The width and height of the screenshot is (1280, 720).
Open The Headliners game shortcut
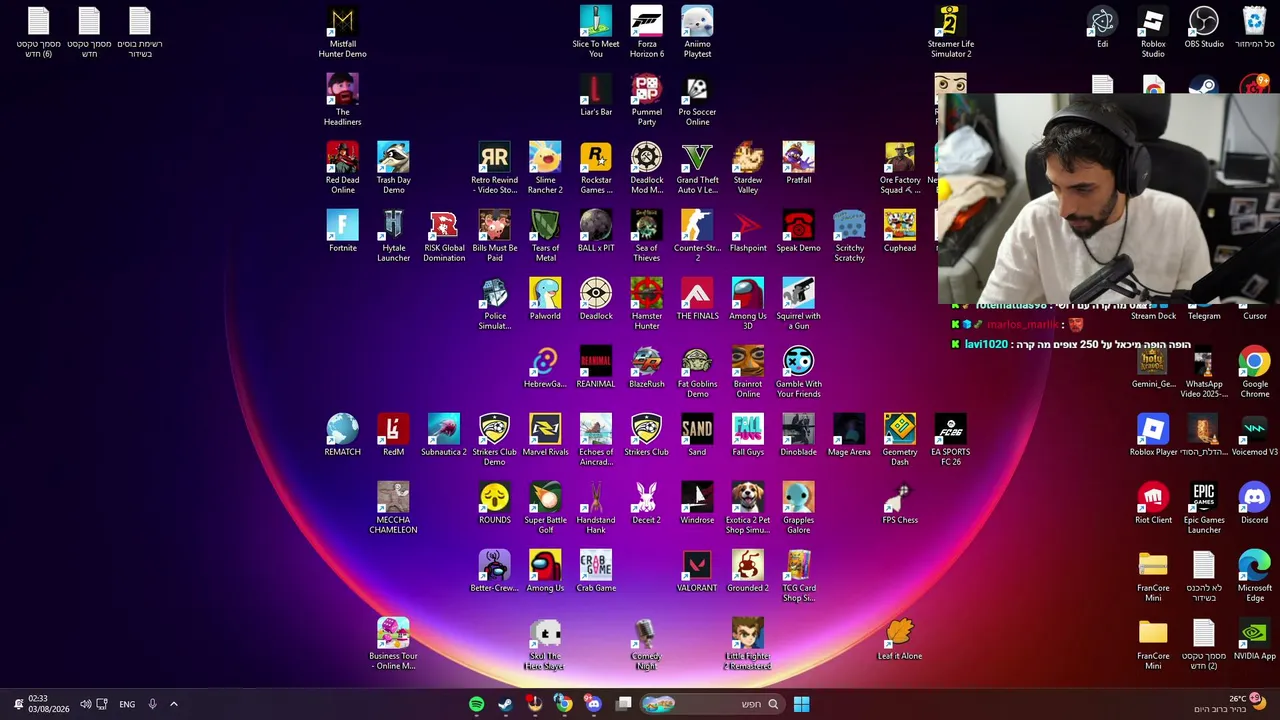pos(342,100)
